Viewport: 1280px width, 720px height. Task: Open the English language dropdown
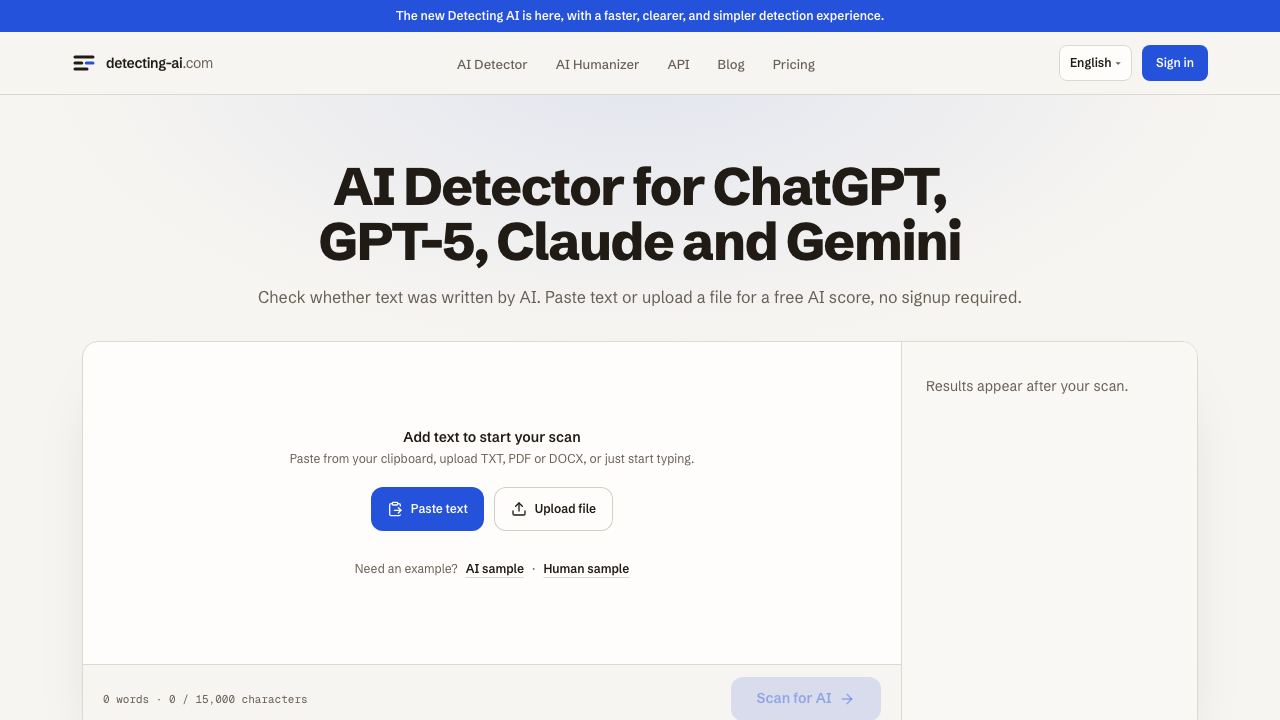click(1095, 63)
